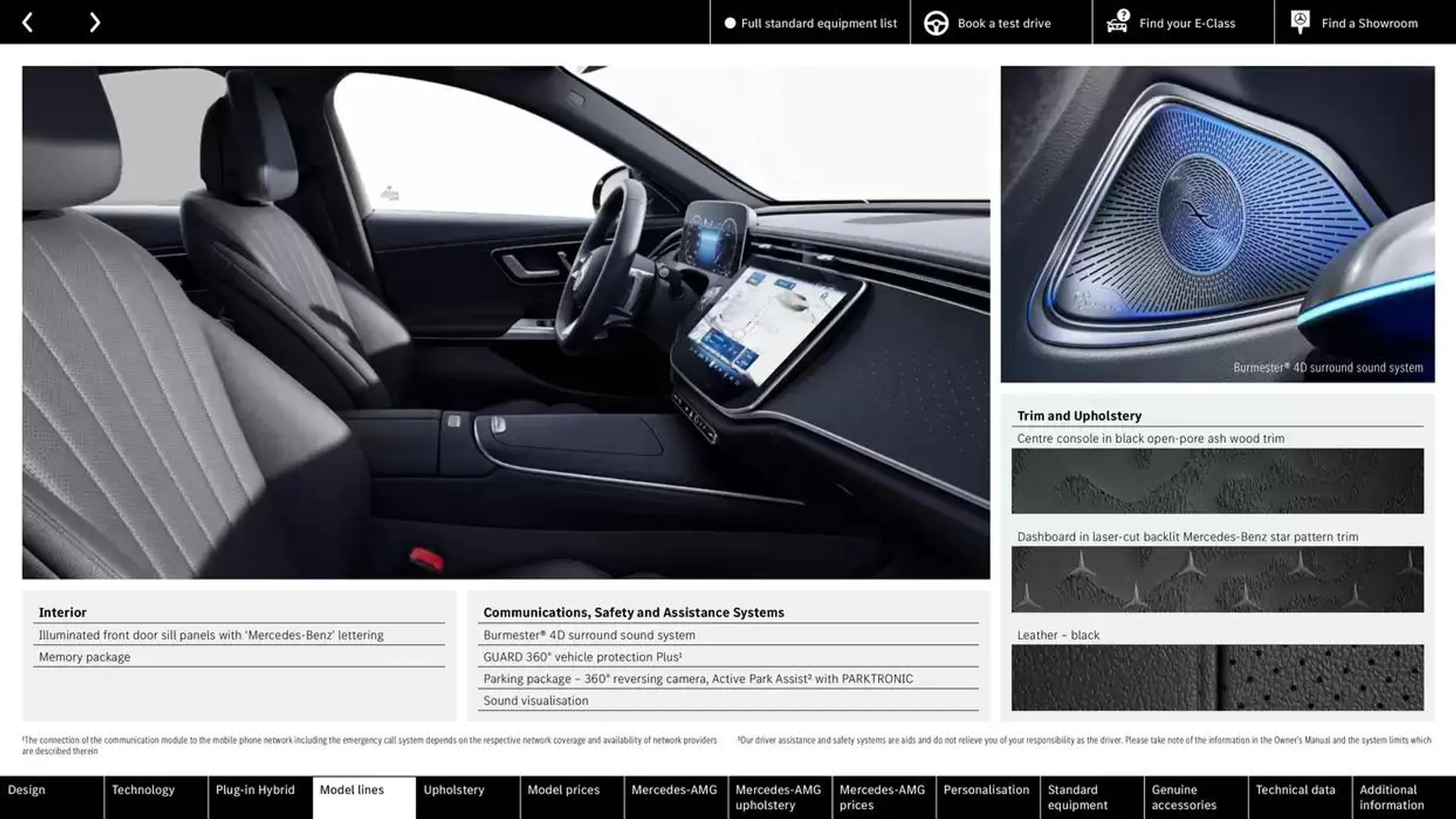This screenshot has height=819, width=1456.
Task: Toggle the Mercedes-AMG upholstery tab
Action: coord(779,797)
